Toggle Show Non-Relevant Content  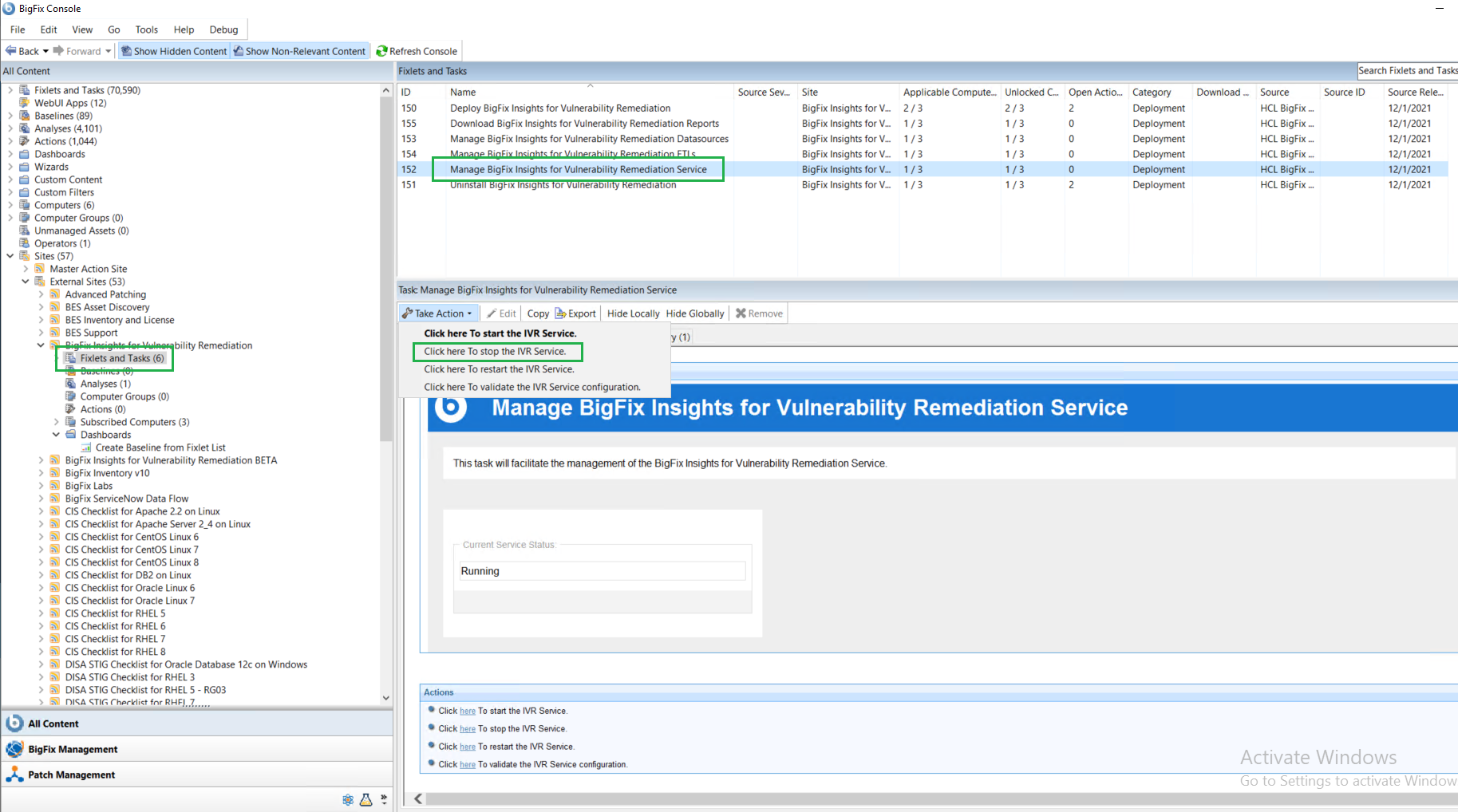(x=299, y=51)
